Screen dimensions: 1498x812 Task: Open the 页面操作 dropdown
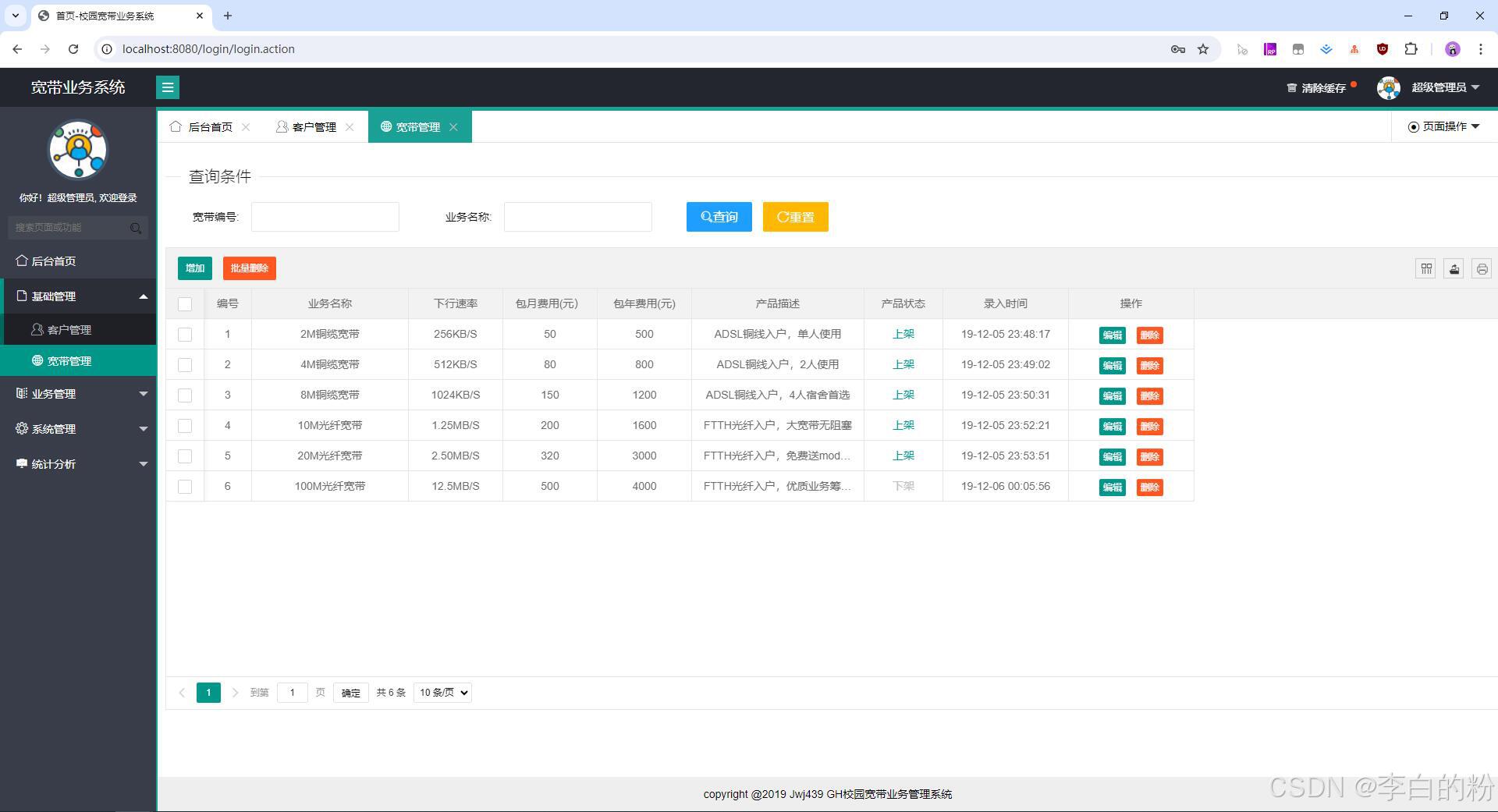(x=1444, y=126)
